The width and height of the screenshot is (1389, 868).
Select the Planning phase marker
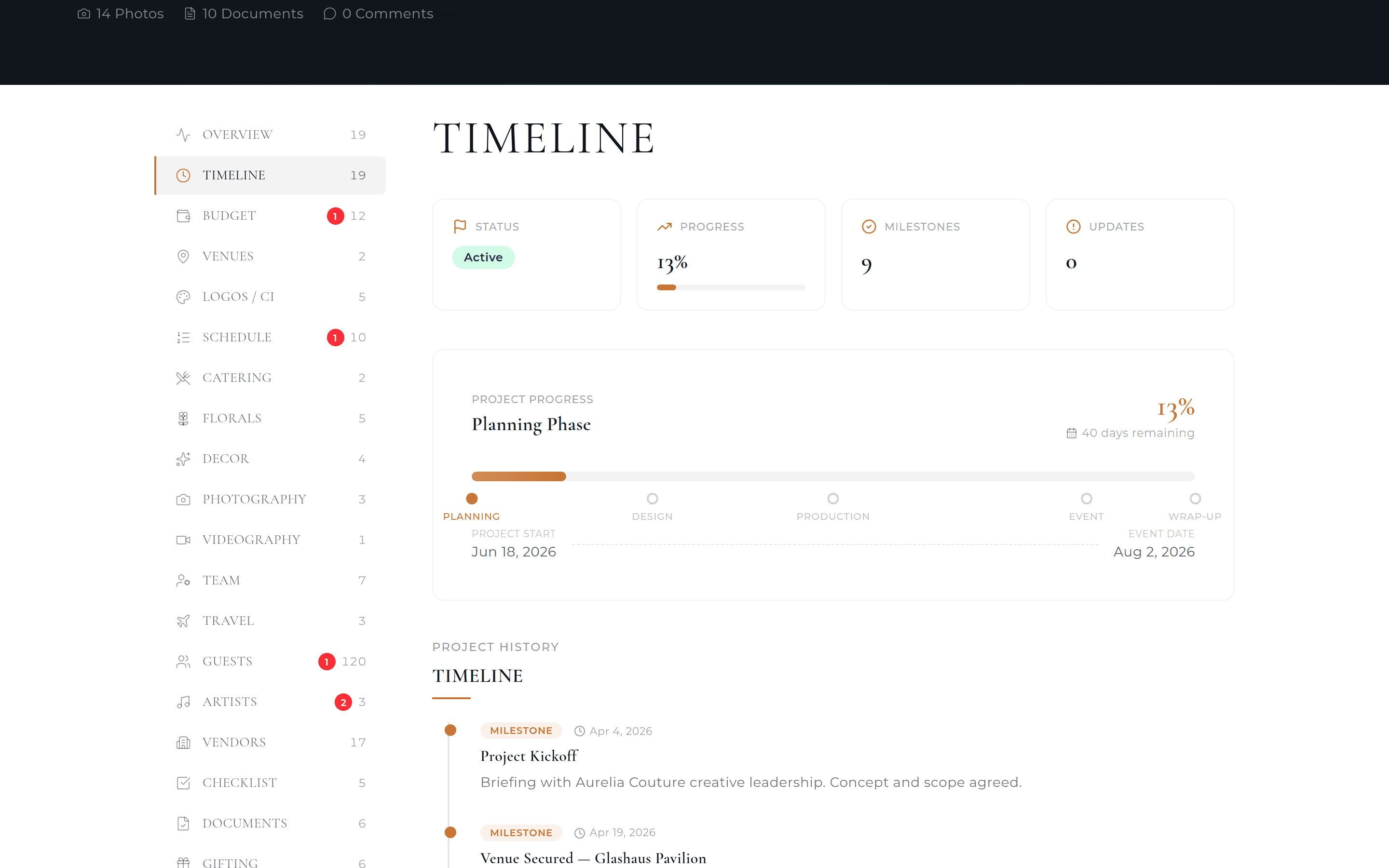tap(471, 499)
